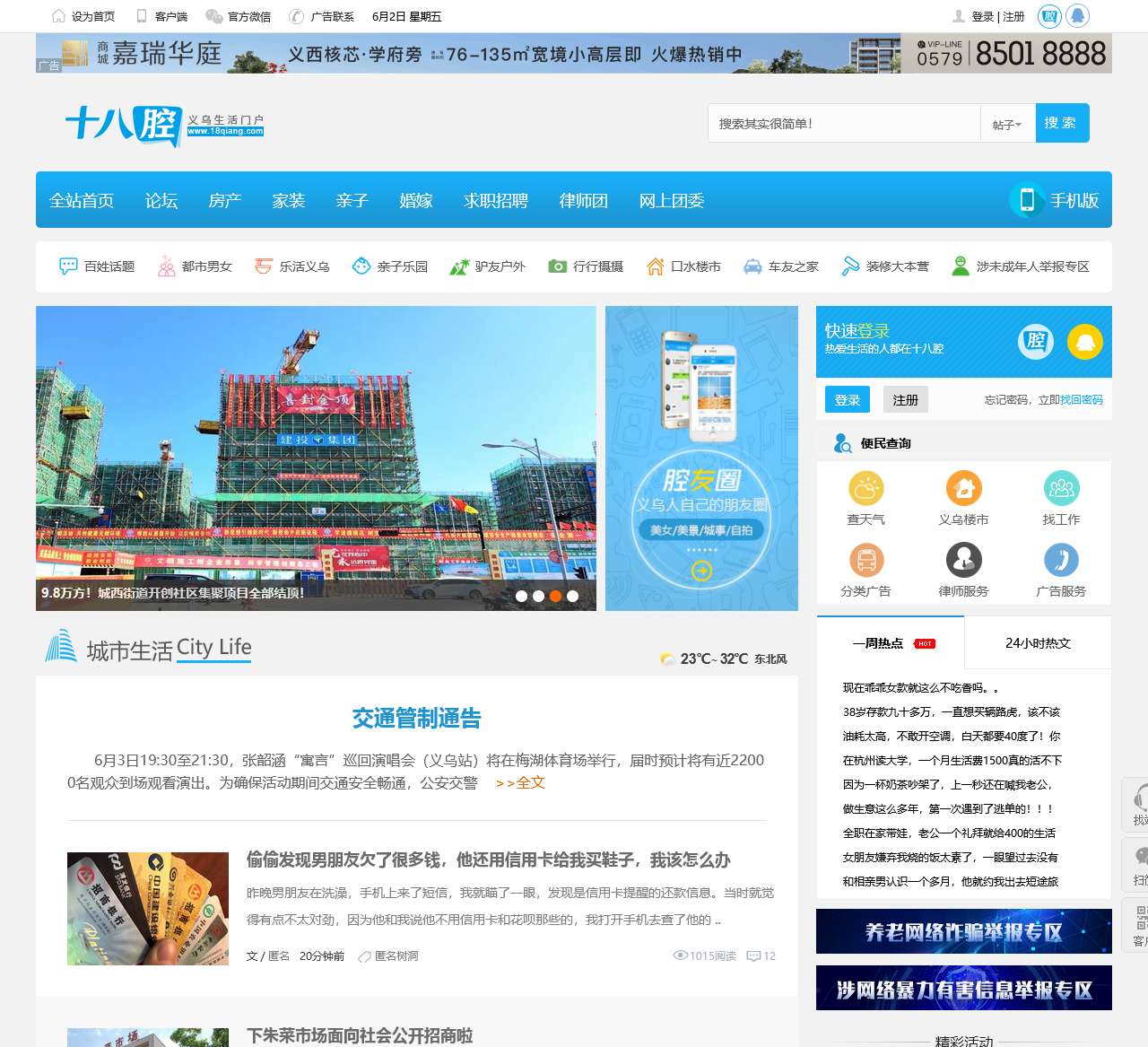
Task: Open 口水楼市 real estate section
Action: click(683, 266)
